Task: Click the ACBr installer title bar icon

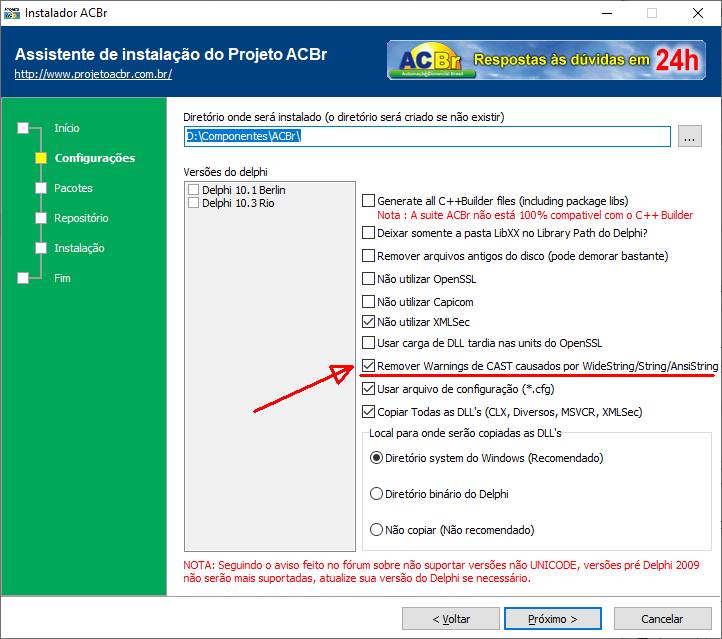Action: coord(12,13)
